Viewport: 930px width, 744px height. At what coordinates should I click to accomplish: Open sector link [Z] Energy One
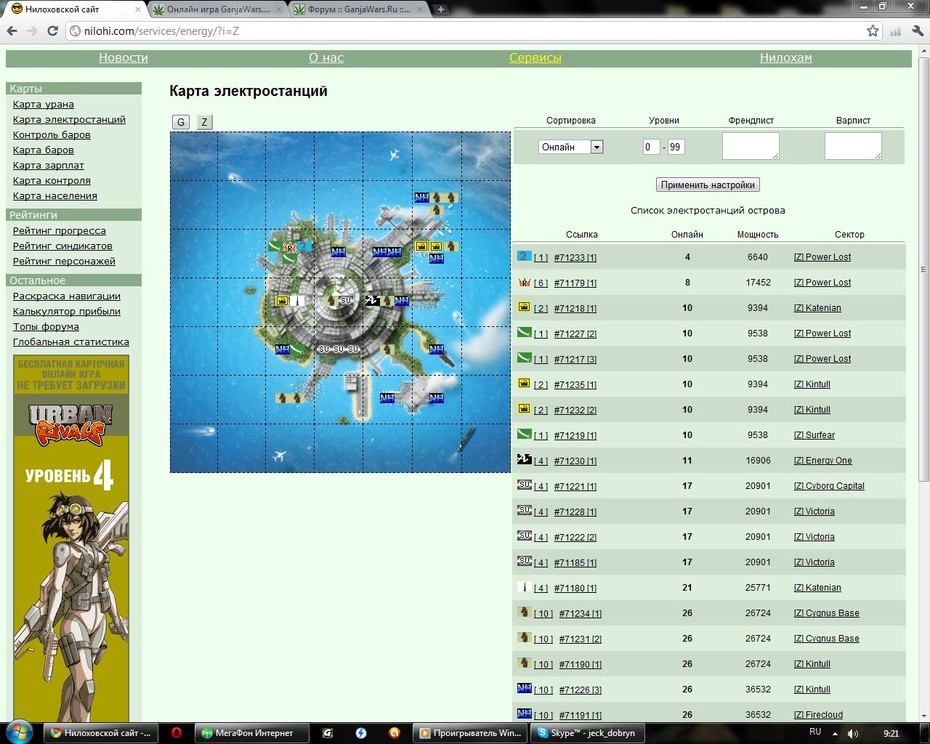click(x=823, y=460)
